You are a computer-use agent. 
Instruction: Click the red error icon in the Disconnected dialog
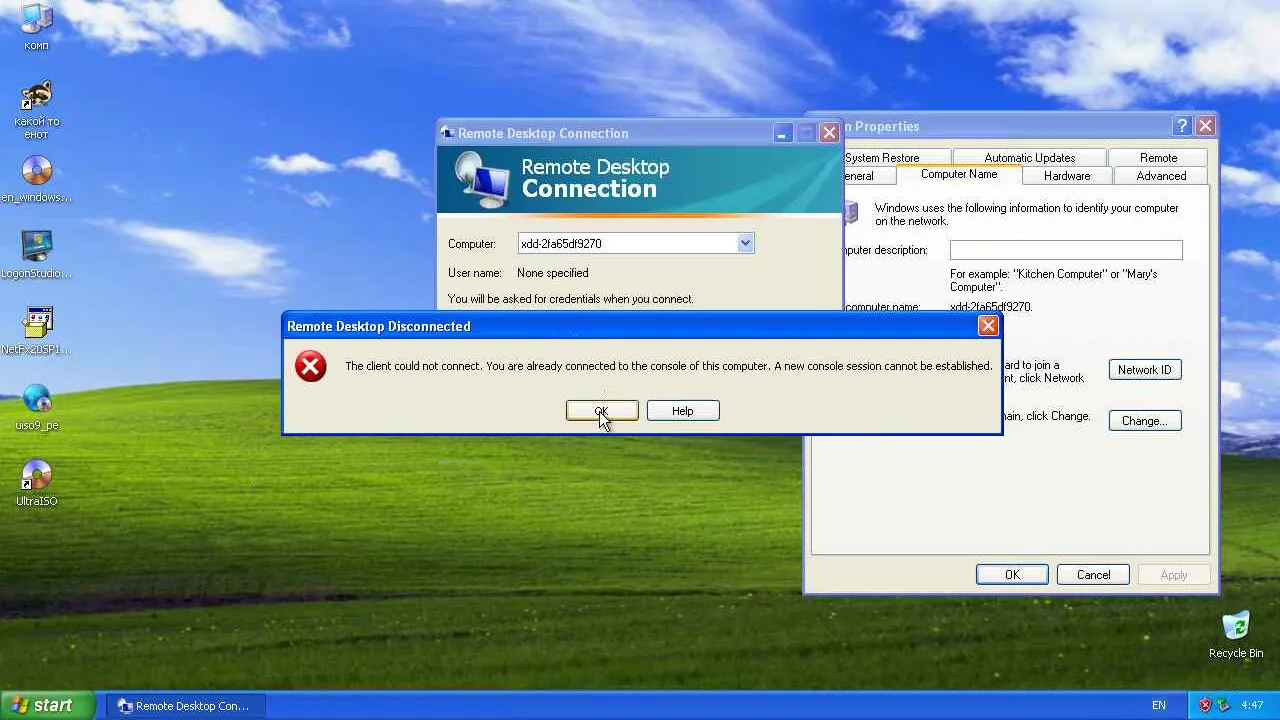310,366
